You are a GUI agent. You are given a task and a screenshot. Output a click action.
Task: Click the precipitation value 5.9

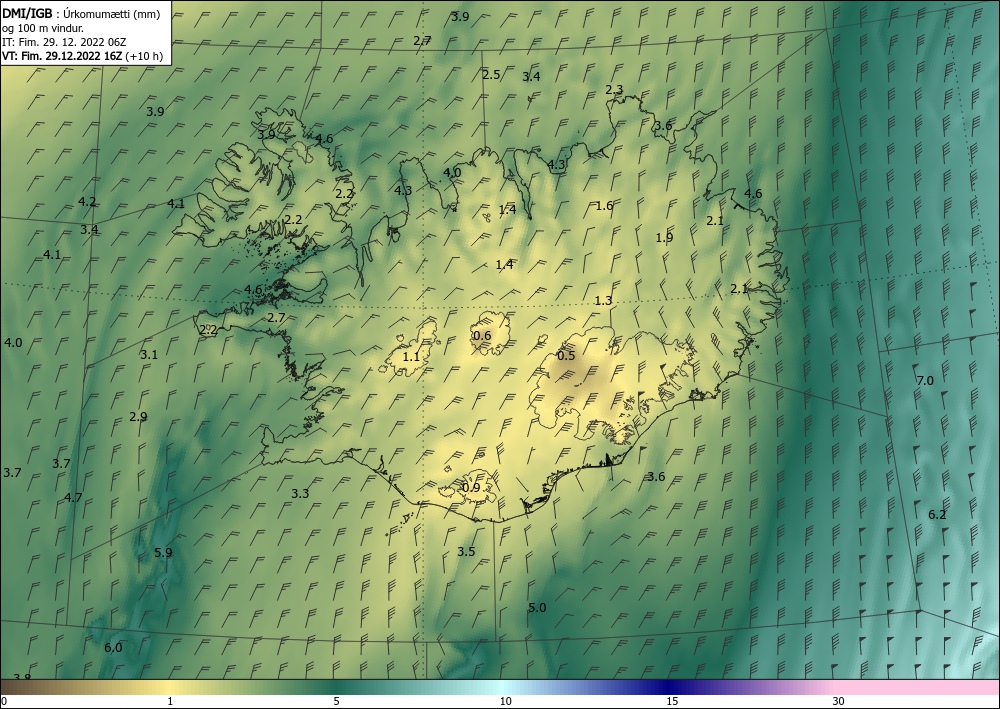163,552
